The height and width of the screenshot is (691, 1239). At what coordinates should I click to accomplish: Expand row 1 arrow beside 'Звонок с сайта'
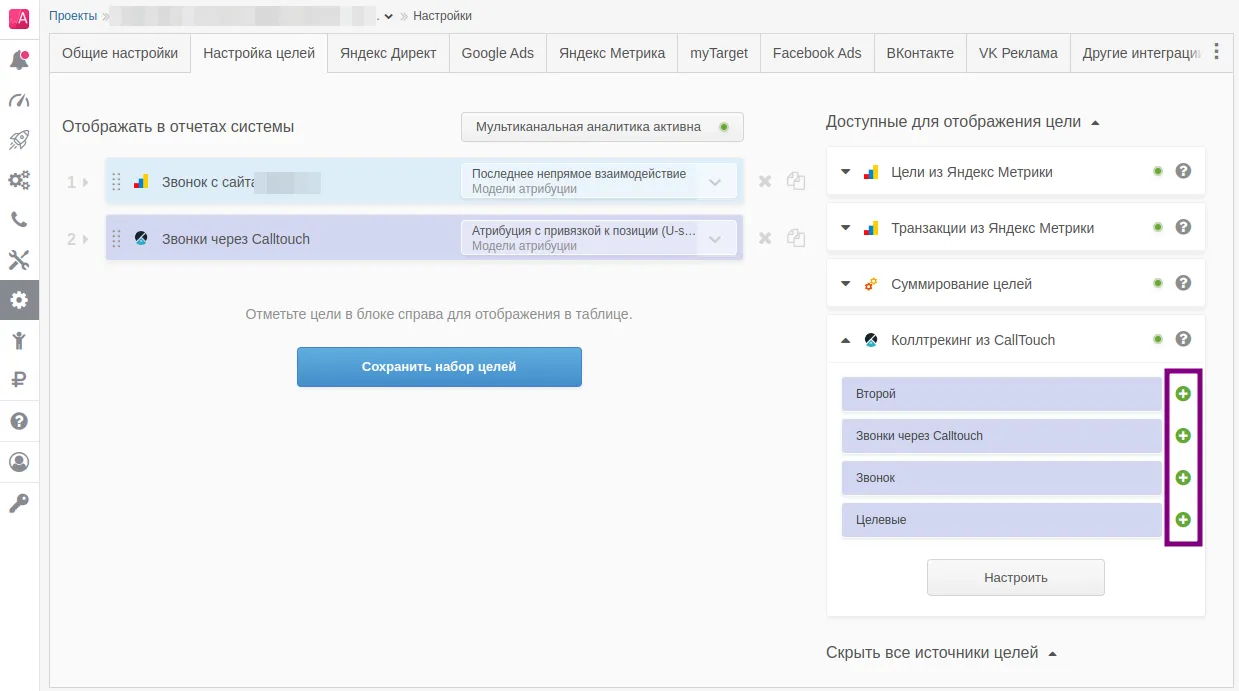[86, 182]
